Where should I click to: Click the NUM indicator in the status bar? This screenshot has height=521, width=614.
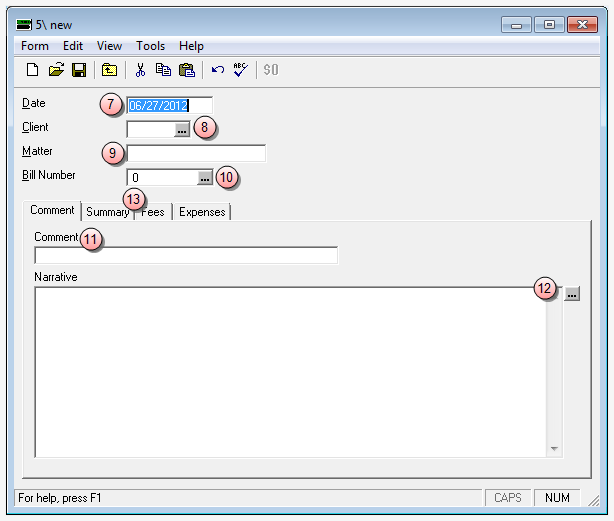tap(557, 498)
